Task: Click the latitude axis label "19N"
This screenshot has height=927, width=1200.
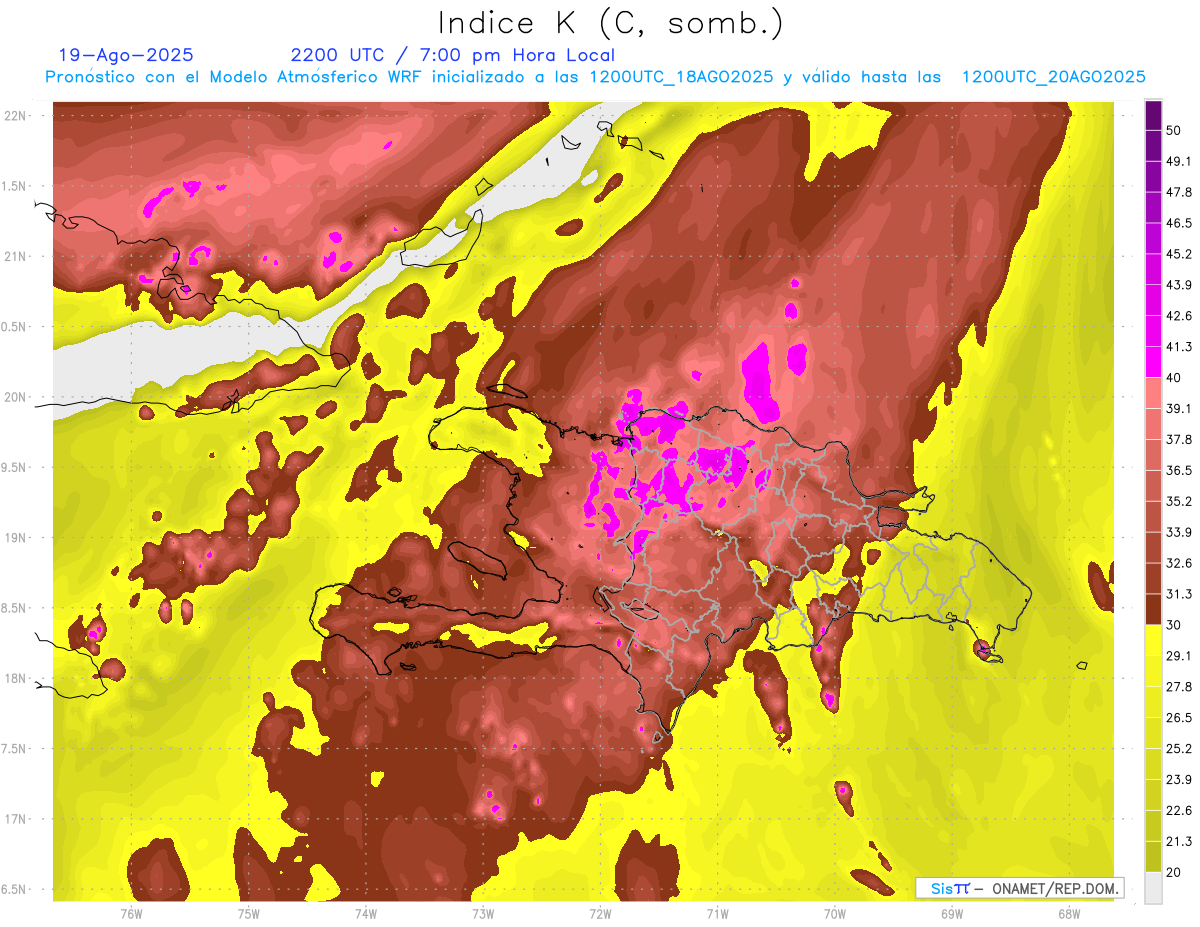Action: (x=16, y=537)
